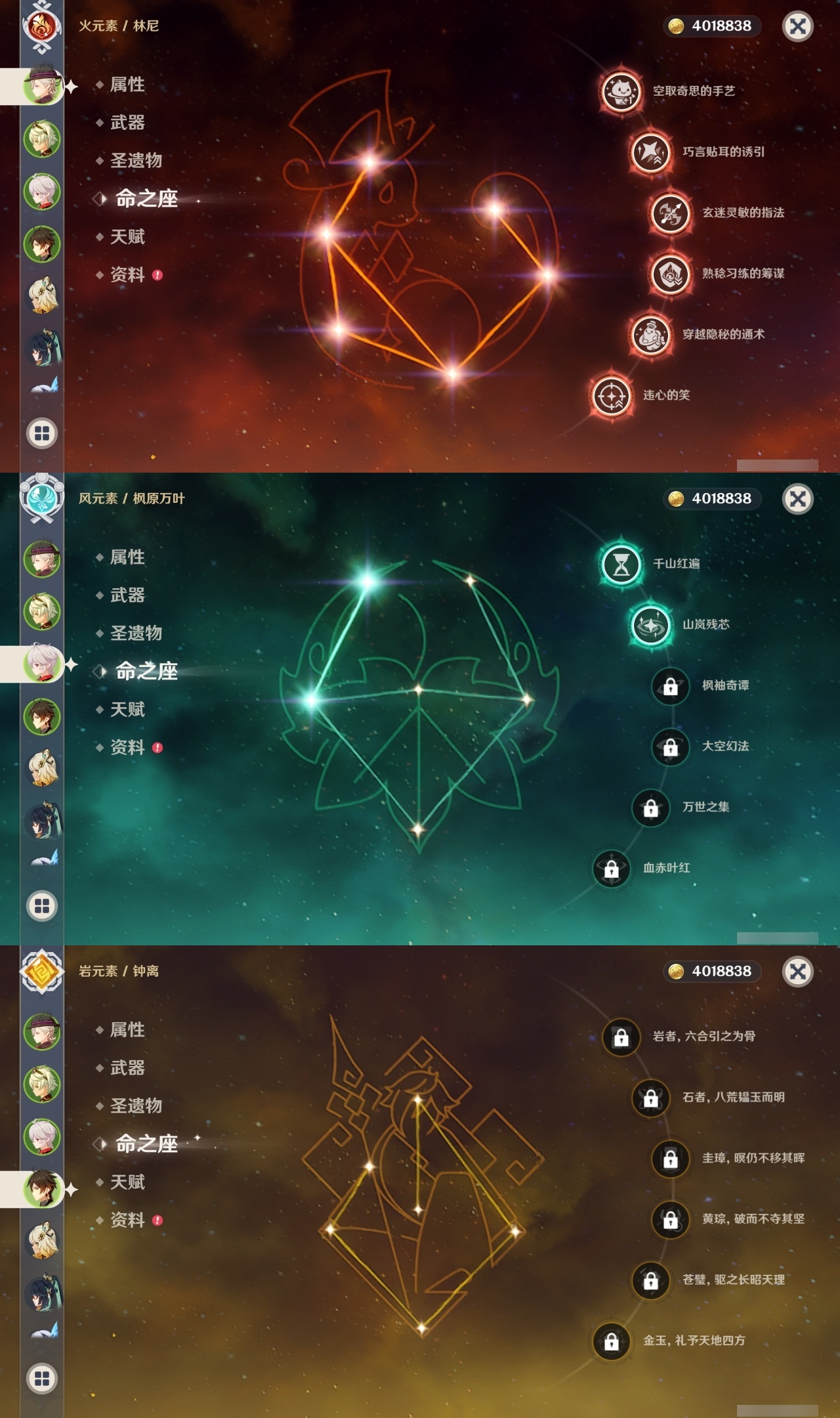Close the Zhongli constellation screen
Screen dimensions: 840x1418
(798, 972)
